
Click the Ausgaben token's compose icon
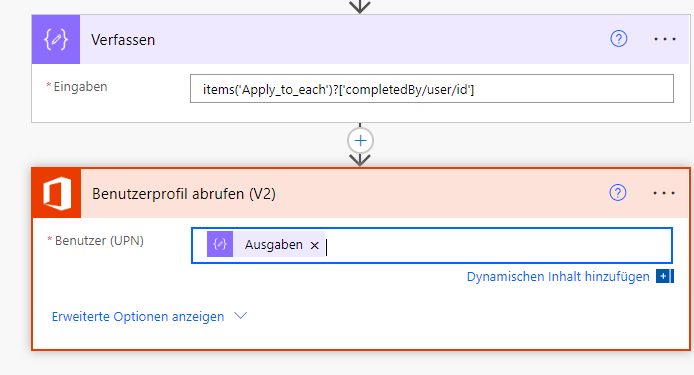[x=220, y=244]
